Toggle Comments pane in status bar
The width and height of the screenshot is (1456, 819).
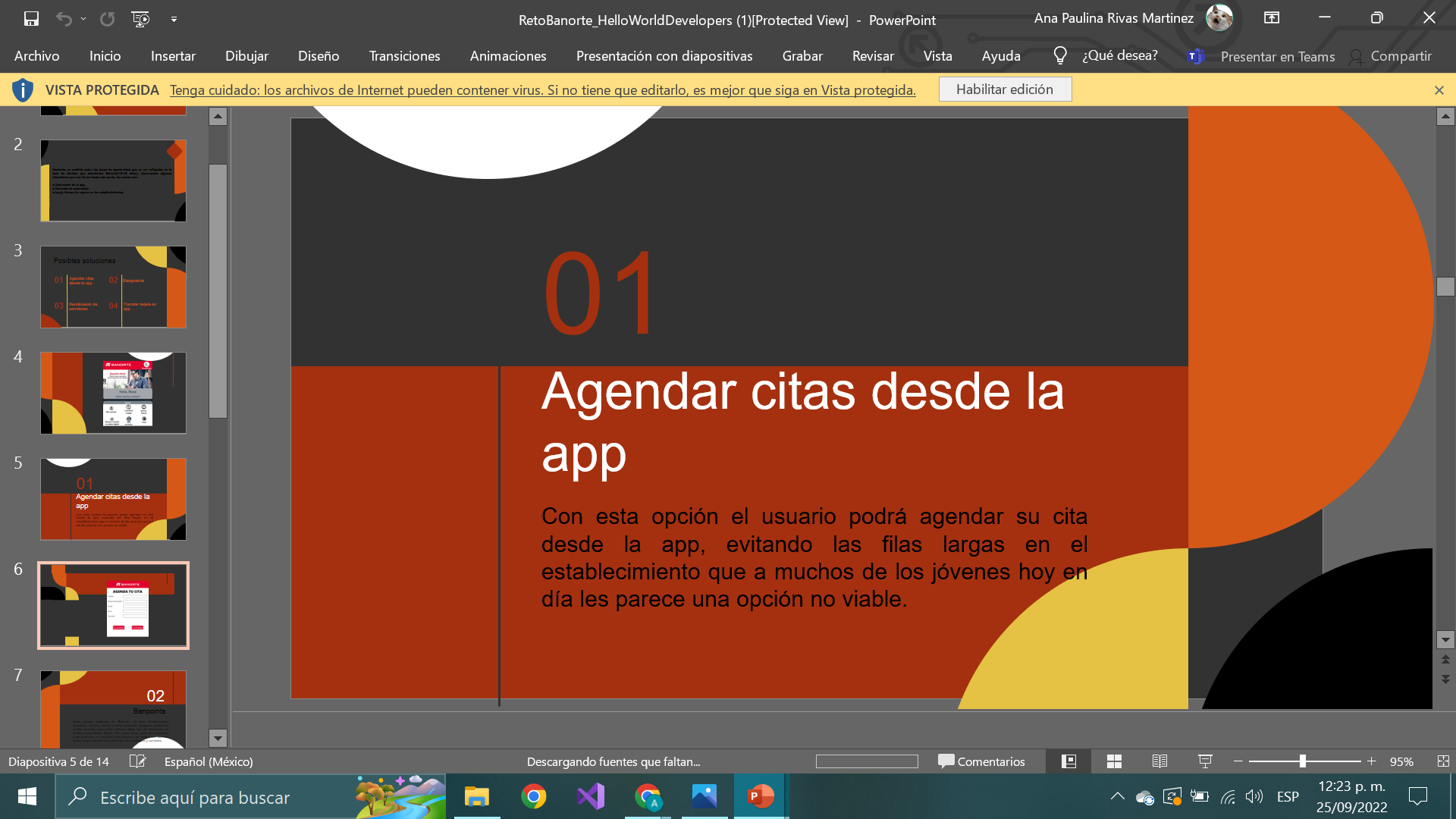point(981,761)
